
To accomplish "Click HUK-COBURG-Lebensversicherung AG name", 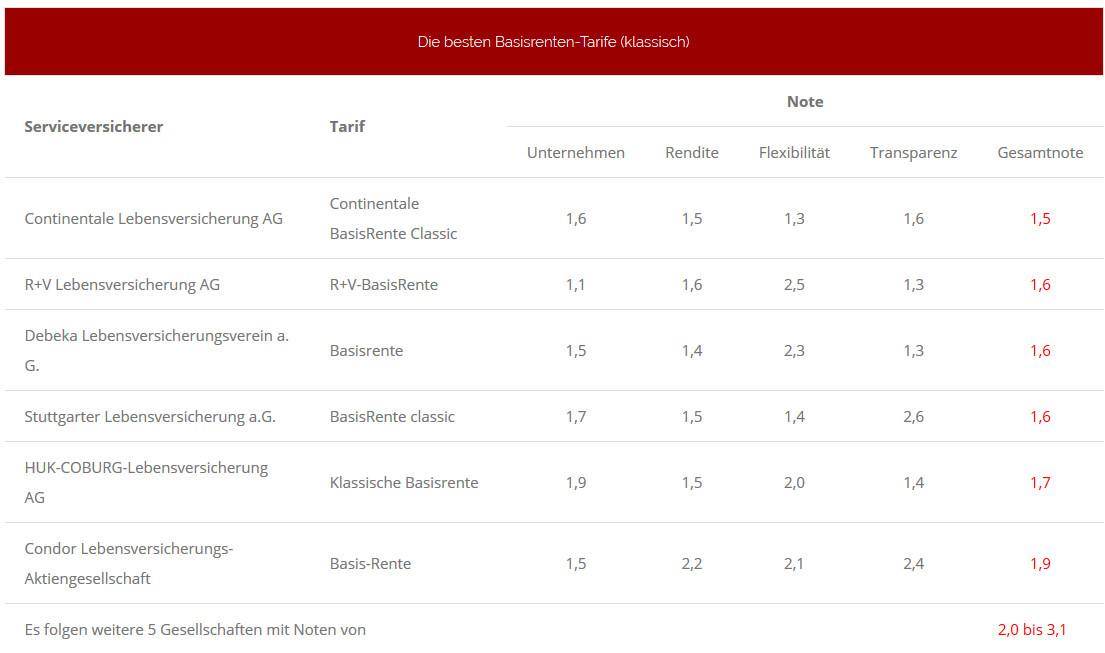I will pos(147,483).
